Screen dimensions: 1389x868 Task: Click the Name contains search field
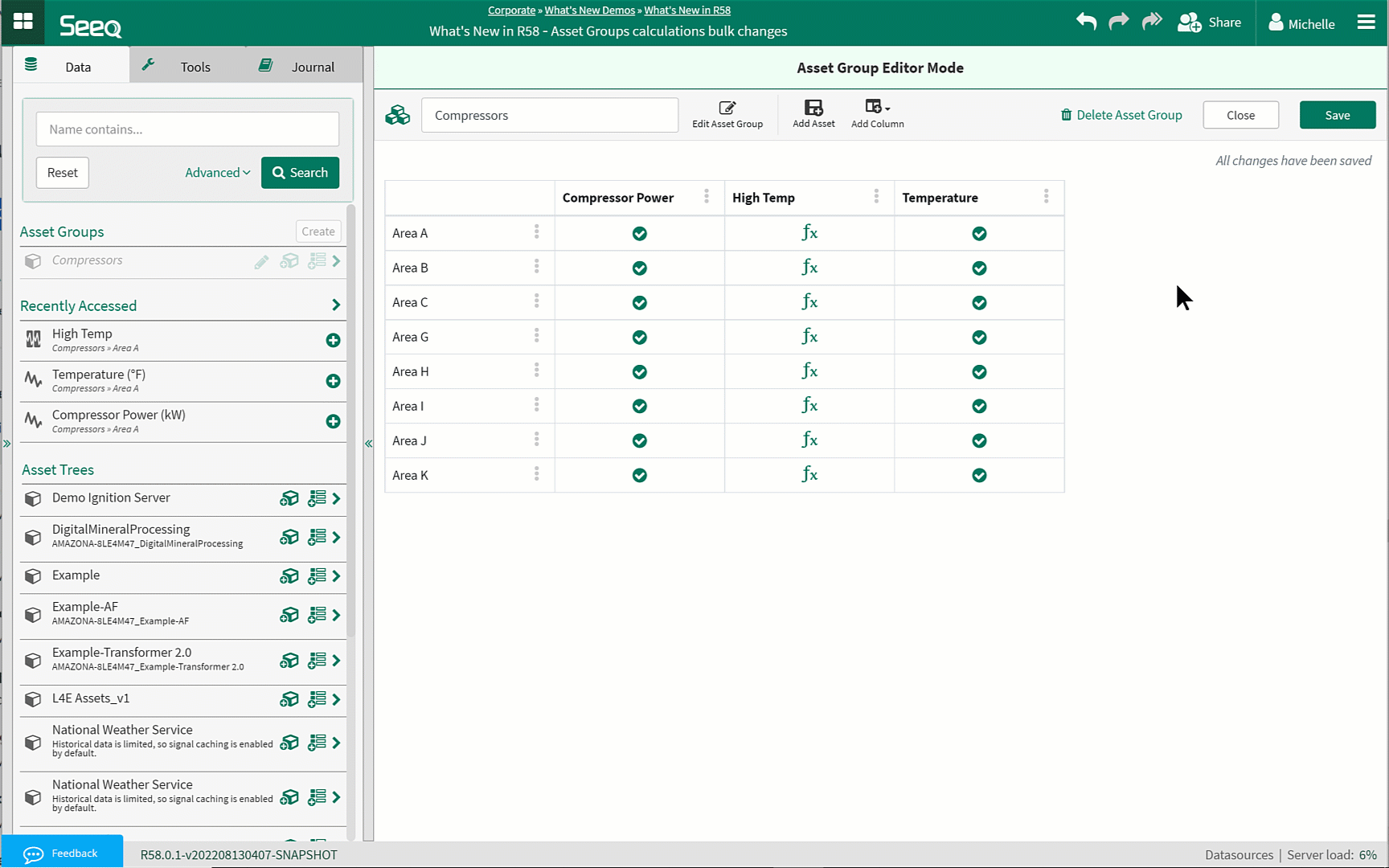click(x=187, y=129)
